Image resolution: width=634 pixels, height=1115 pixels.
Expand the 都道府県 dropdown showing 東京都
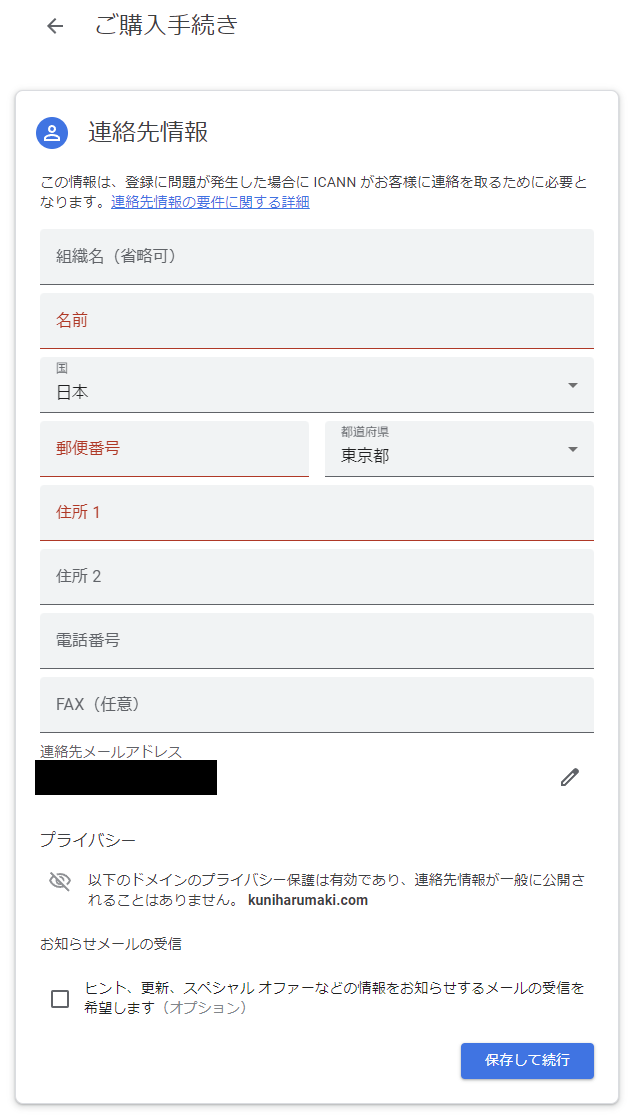tap(459, 449)
